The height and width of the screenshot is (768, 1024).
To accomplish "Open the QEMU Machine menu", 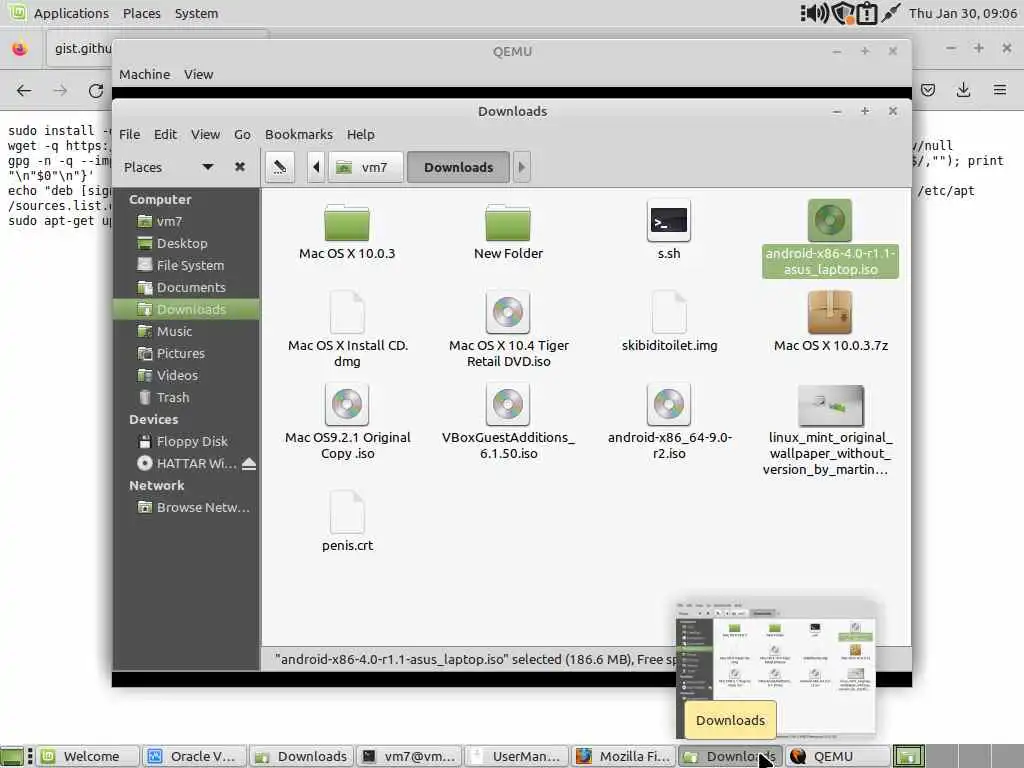I will click(x=144, y=74).
